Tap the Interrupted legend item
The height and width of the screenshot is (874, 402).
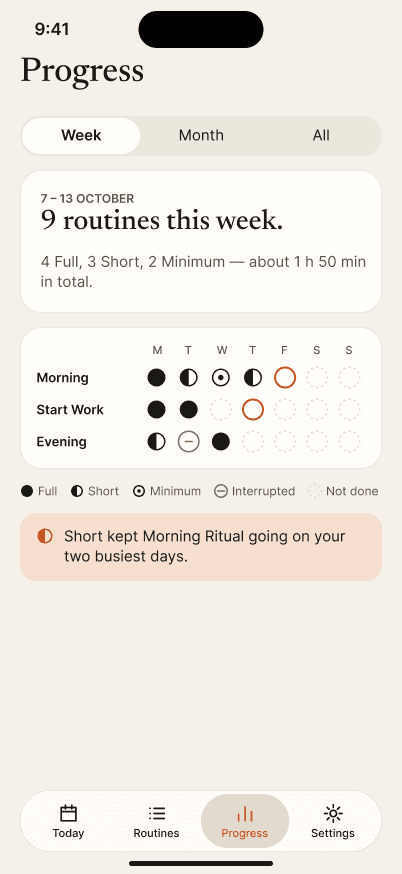tap(255, 491)
